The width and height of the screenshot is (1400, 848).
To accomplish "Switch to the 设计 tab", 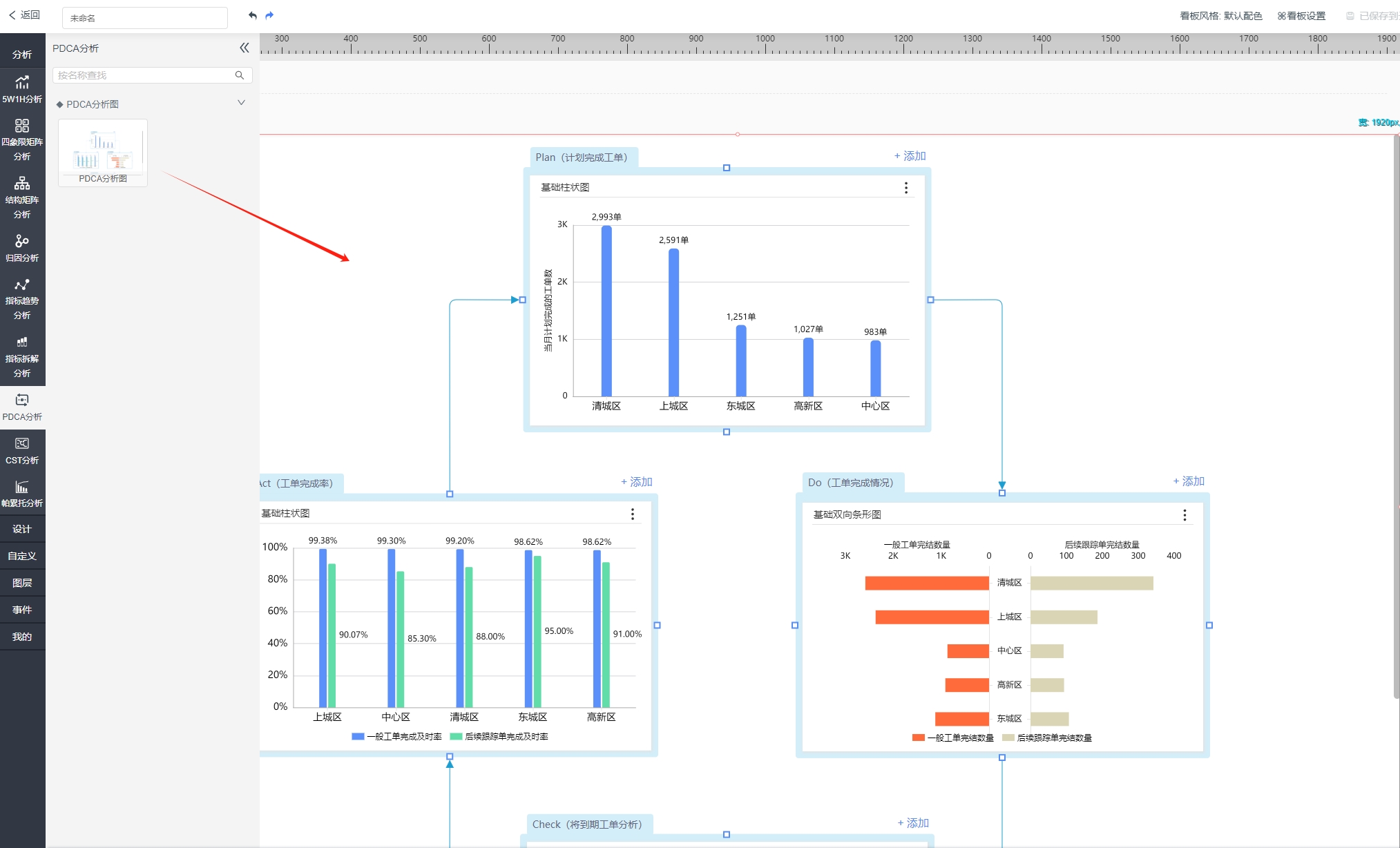I will 22,529.
